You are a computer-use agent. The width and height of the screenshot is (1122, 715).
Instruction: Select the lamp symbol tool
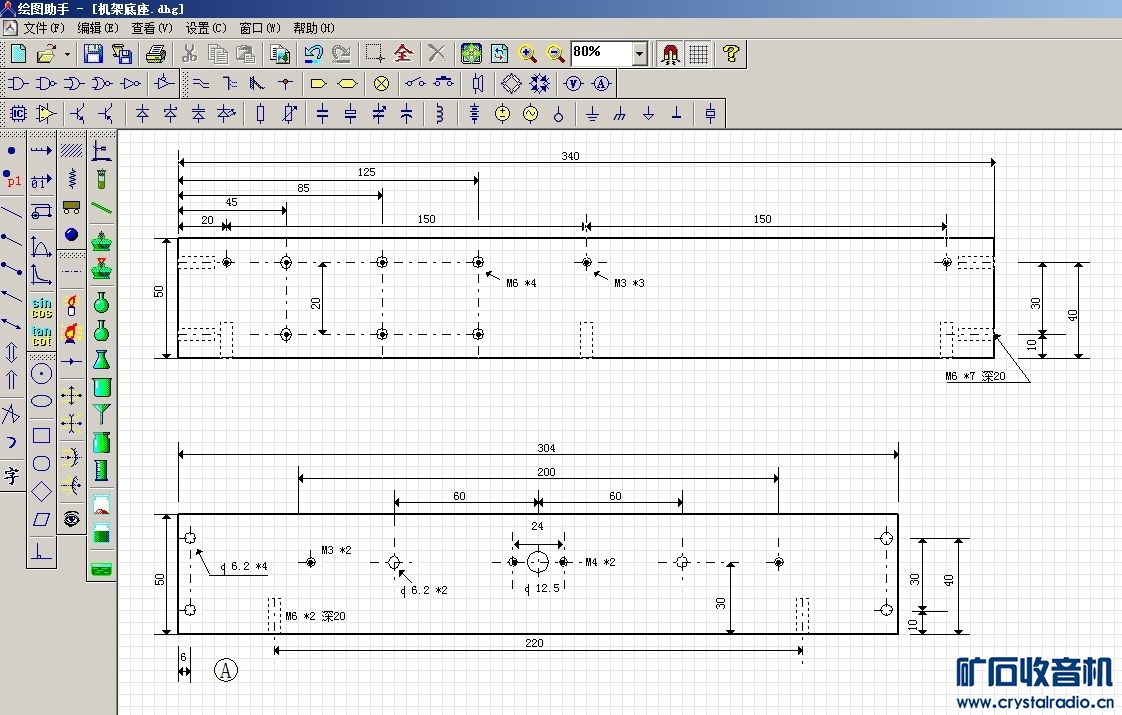[x=381, y=83]
